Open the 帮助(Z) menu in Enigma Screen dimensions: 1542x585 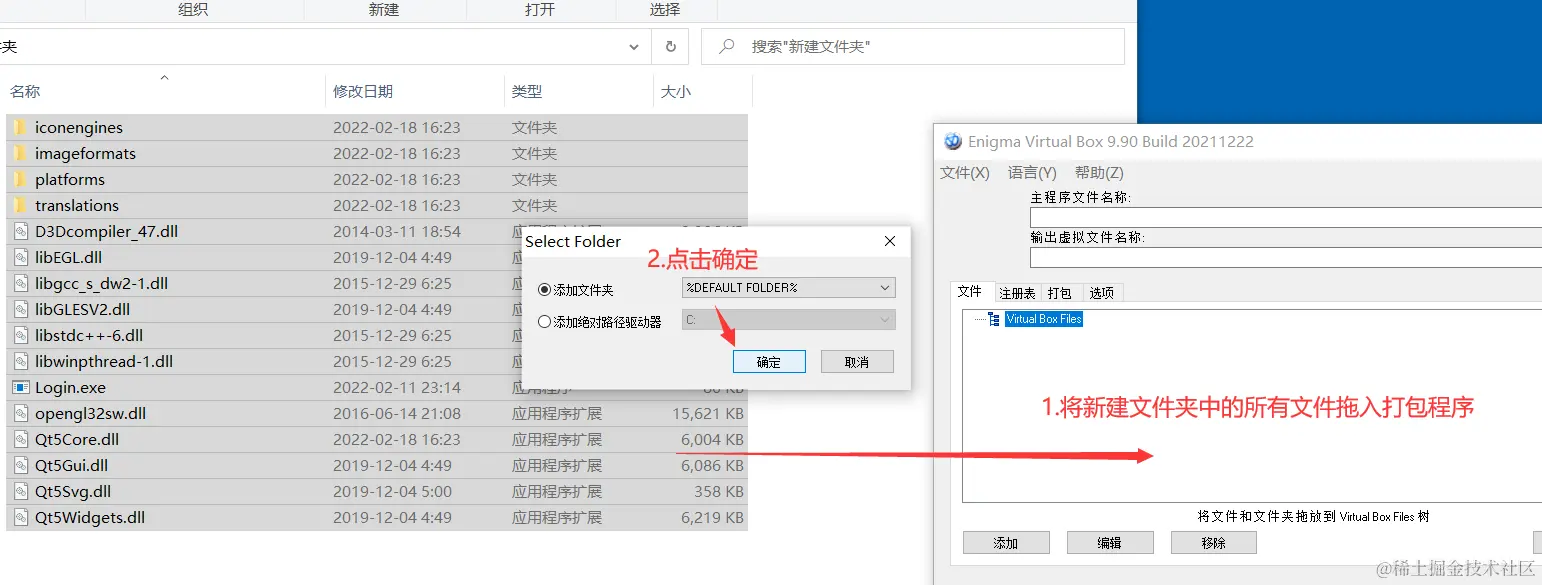1099,173
